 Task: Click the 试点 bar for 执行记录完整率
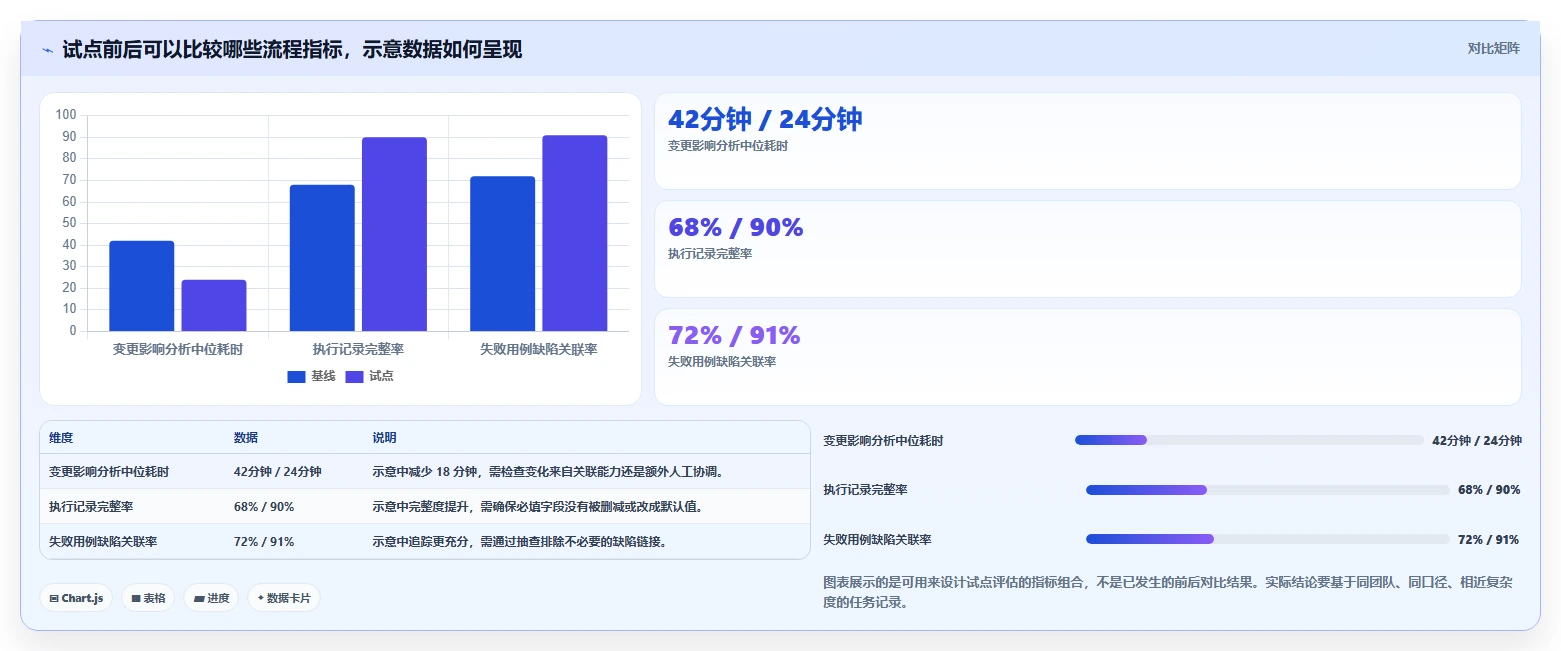[x=394, y=234]
